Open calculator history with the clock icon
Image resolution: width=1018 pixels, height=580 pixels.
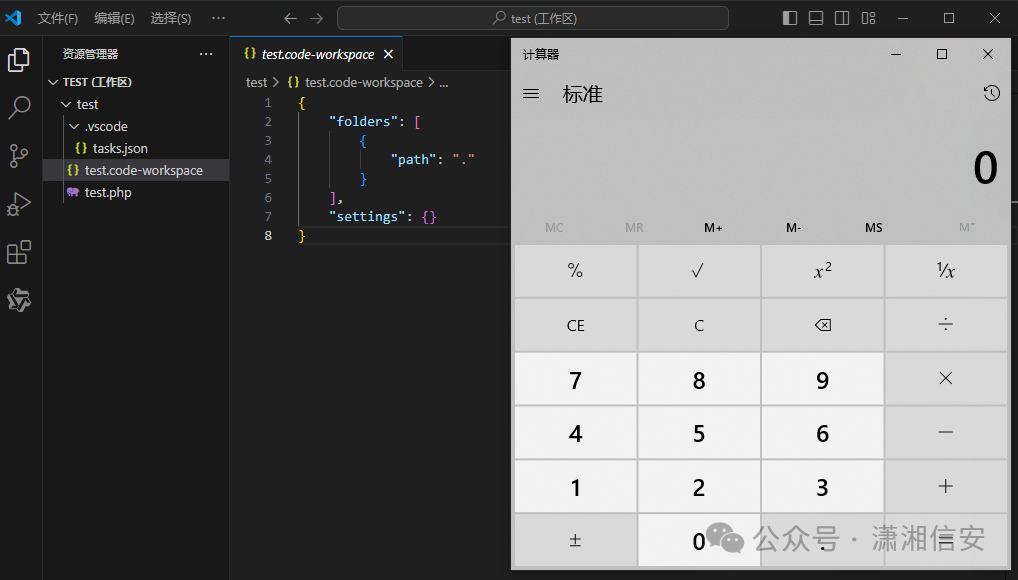click(x=991, y=93)
